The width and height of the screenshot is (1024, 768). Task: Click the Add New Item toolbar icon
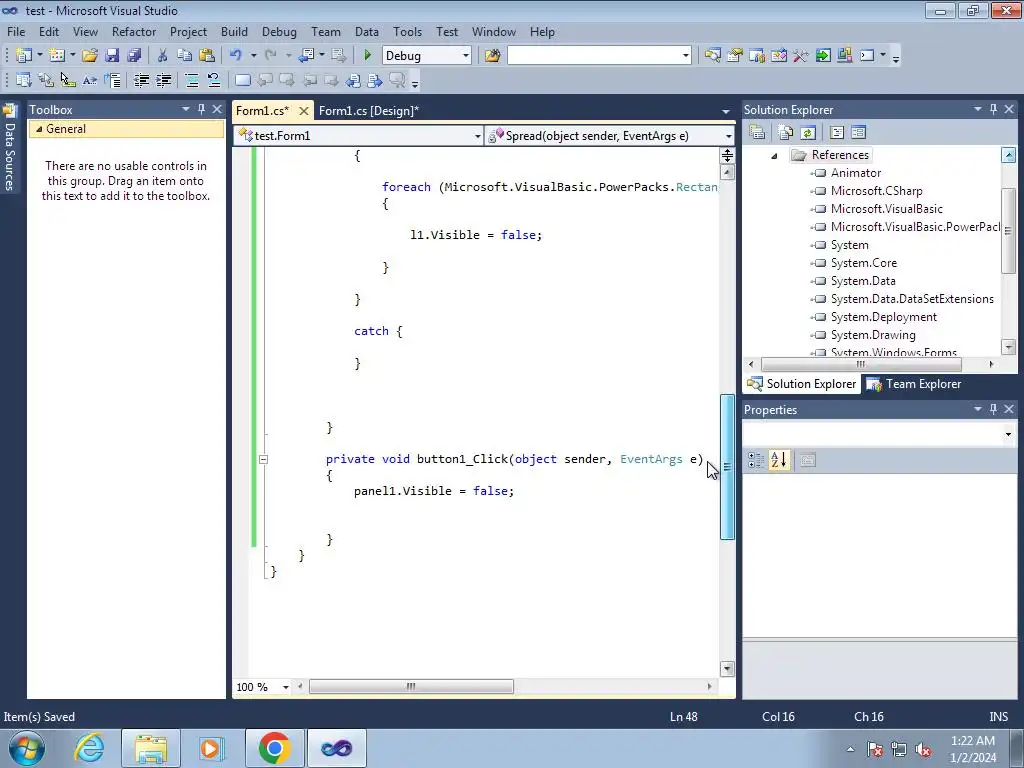click(x=57, y=56)
